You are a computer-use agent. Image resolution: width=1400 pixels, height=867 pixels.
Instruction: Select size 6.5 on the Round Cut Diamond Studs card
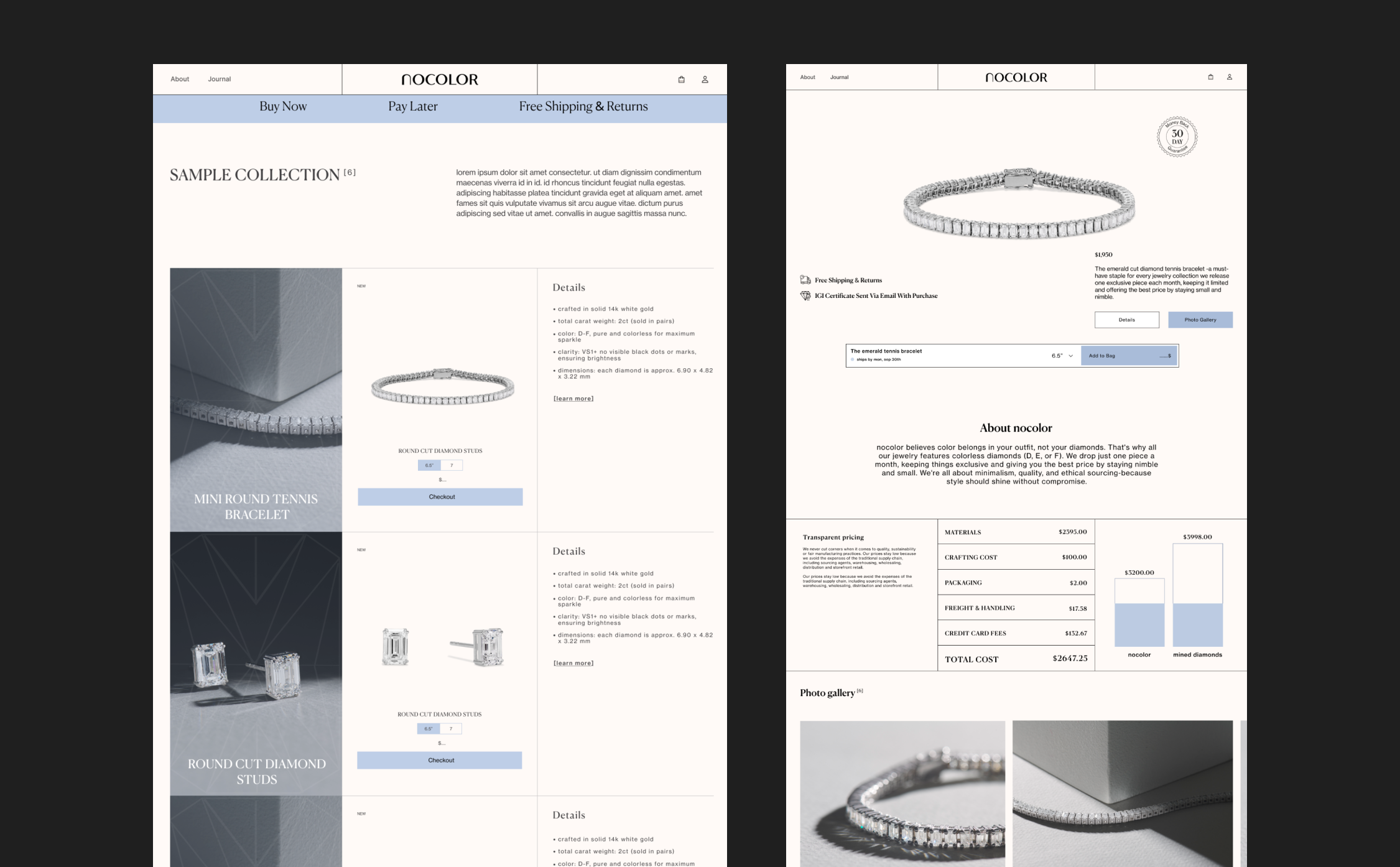coord(428,728)
